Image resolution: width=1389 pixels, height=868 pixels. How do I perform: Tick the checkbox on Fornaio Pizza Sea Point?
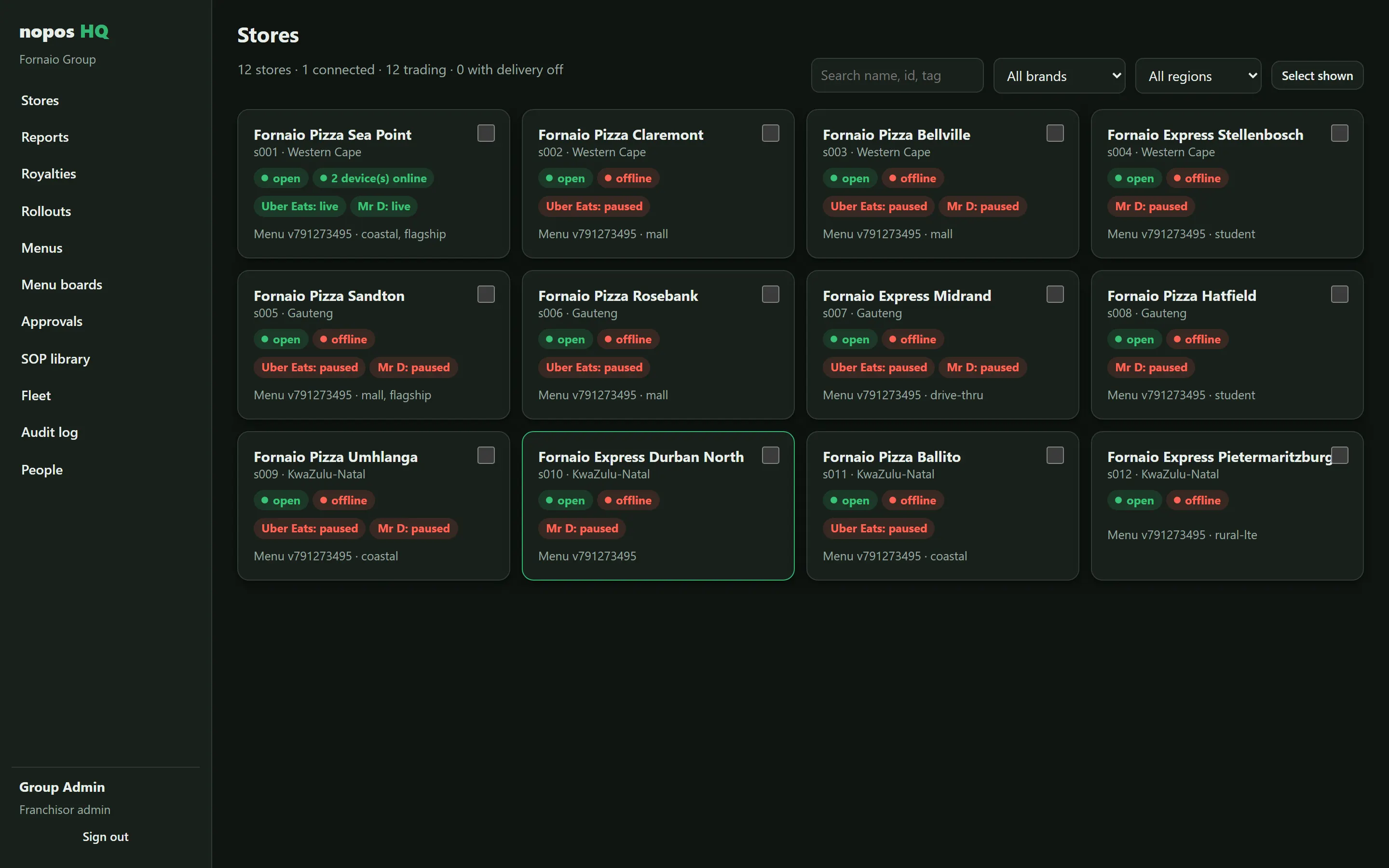(486, 133)
